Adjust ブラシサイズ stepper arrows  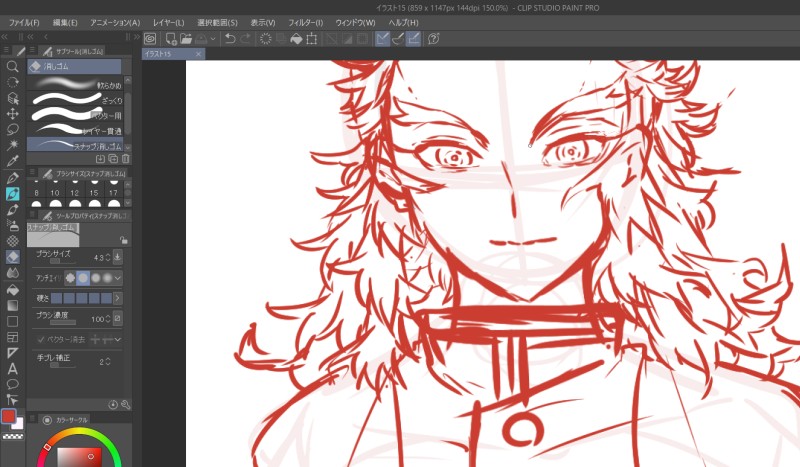pyautogui.click(x=107, y=258)
